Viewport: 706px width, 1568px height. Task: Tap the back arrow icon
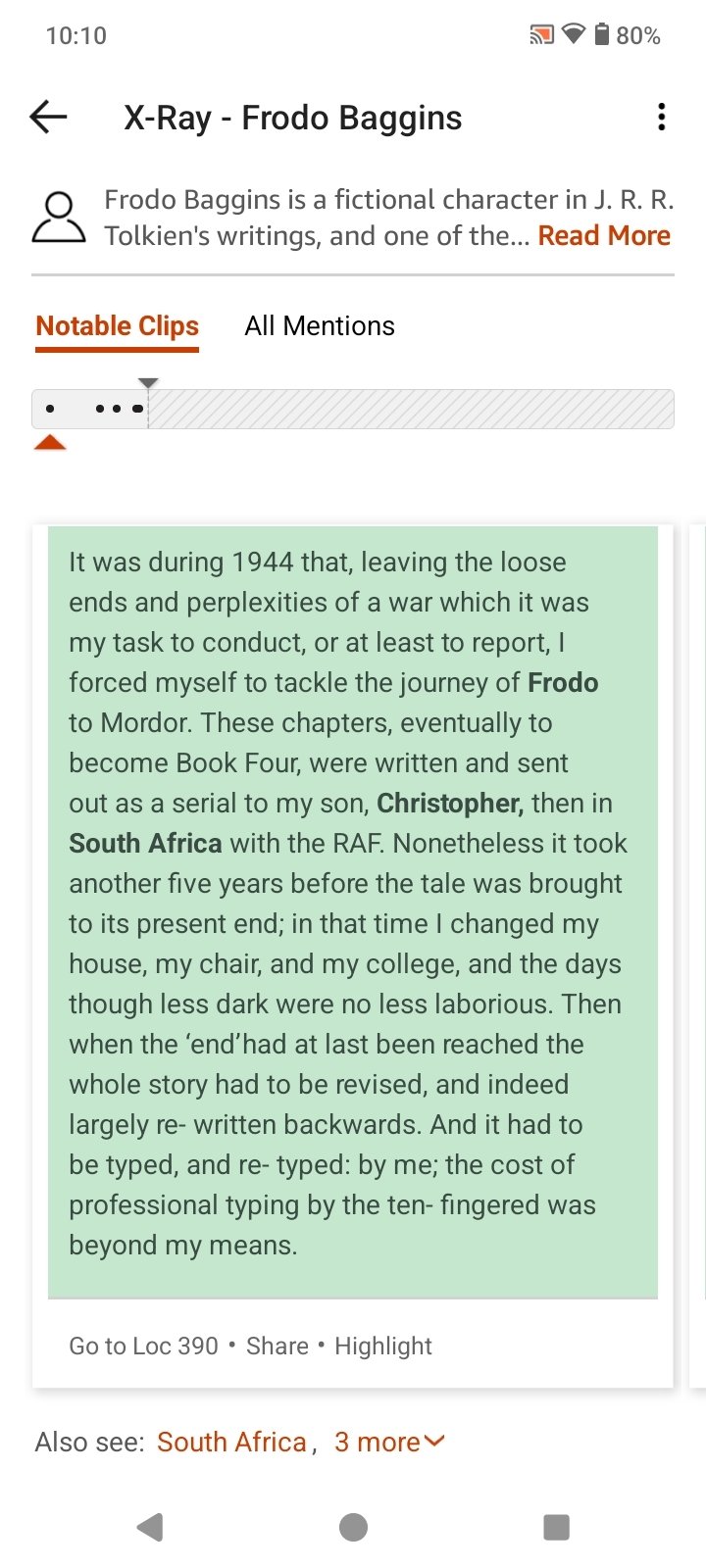coord(48,118)
